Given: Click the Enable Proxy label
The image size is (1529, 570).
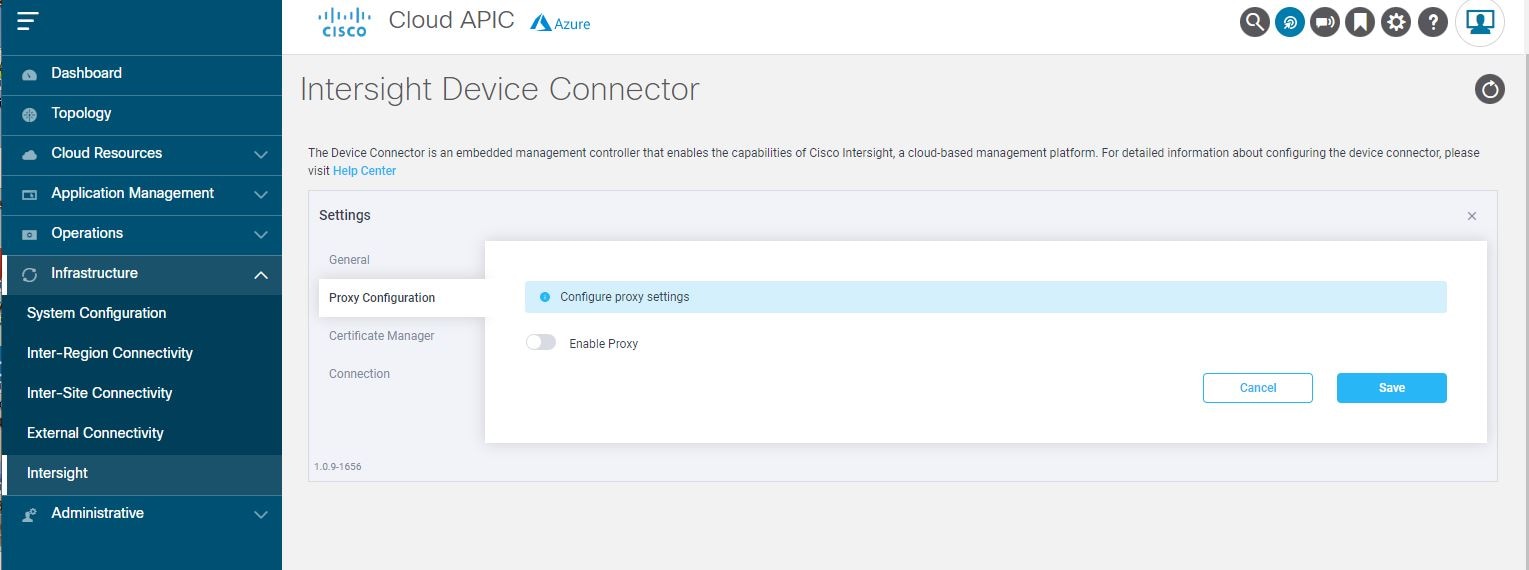Looking at the screenshot, I should coord(603,344).
